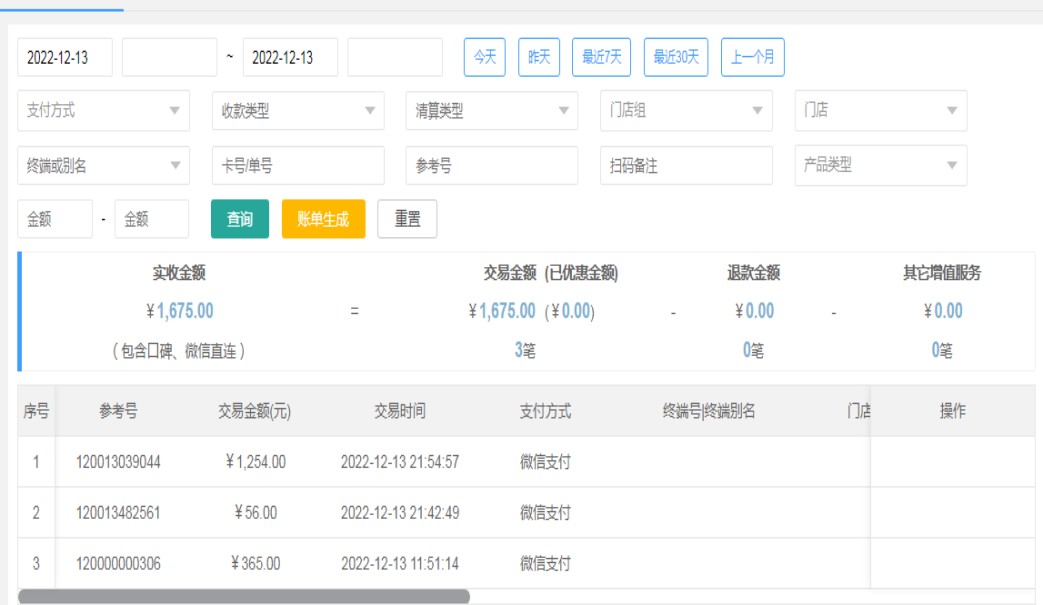Click into the 参考号 search field
Image resolution: width=1043 pixels, height=605 pixels.
tap(491, 166)
